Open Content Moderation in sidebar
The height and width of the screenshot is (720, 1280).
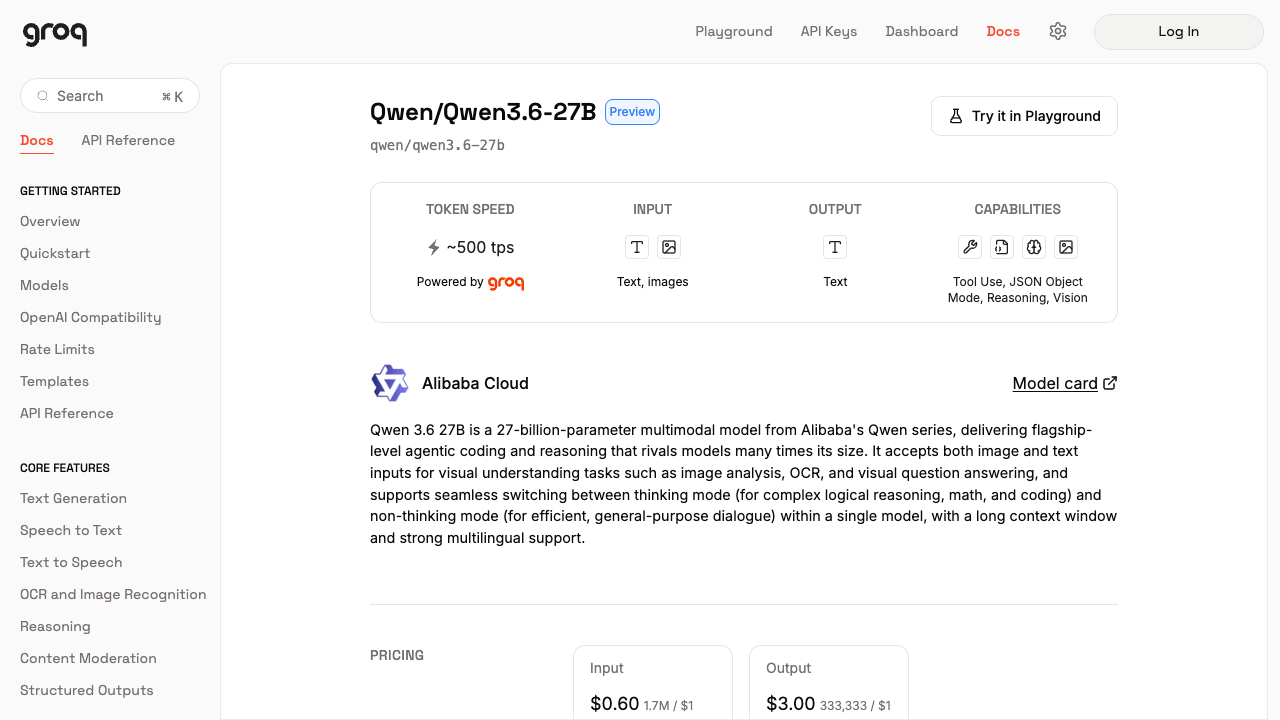(x=88, y=658)
